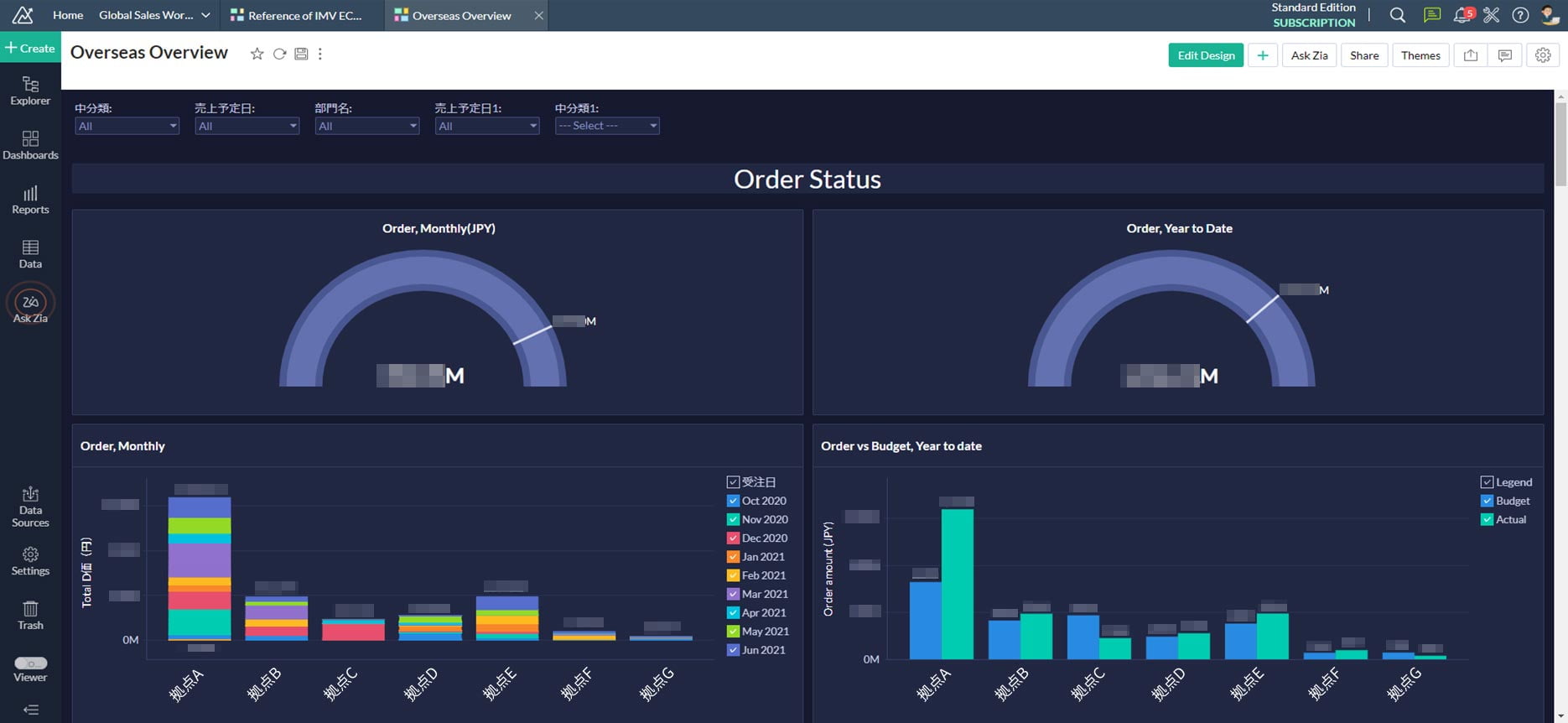Click the SUBSCRIPTION link
The height and width of the screenshot is (723, 1568).
[1314, 23]
